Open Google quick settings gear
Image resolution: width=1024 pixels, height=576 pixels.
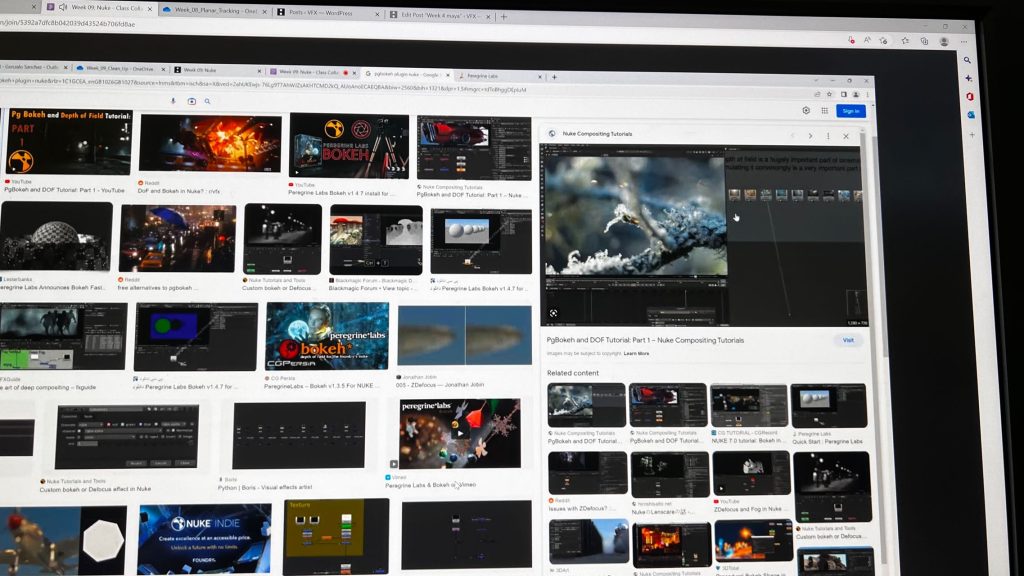(x=806, y=110)
